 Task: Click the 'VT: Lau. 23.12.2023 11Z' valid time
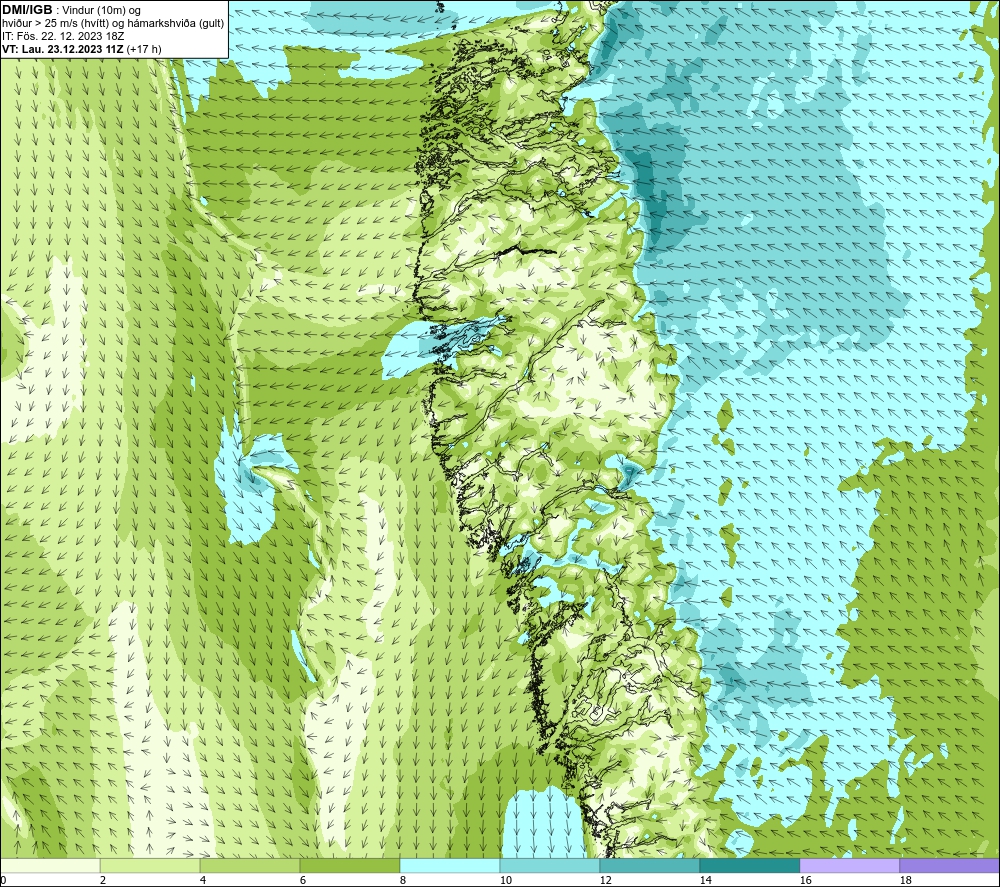tap(63, 49)
